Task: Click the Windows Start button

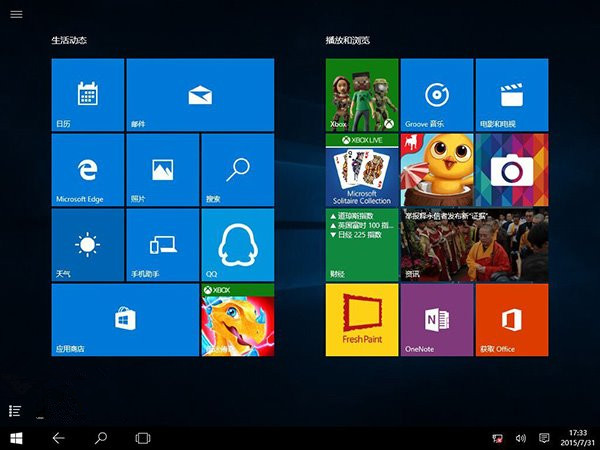Action: (17, 438)
